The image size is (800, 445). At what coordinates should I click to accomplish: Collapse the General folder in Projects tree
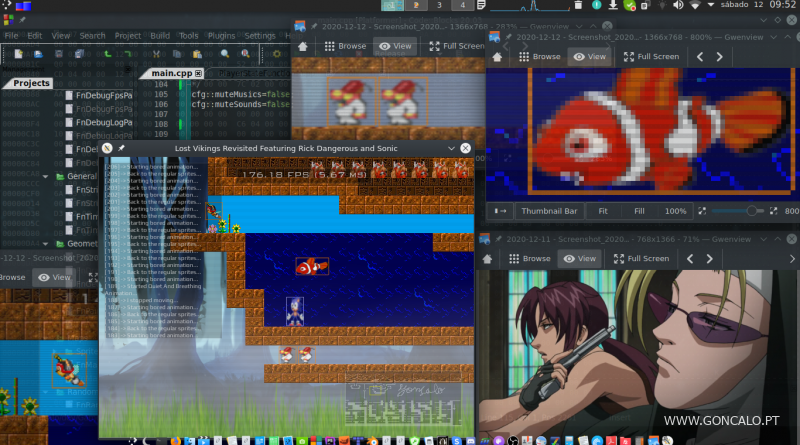45,177
